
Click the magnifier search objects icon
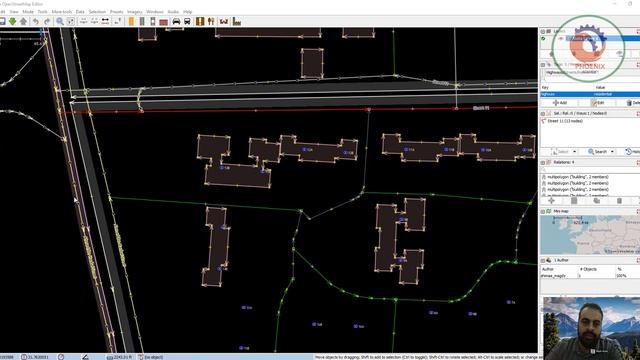(60, 21)
